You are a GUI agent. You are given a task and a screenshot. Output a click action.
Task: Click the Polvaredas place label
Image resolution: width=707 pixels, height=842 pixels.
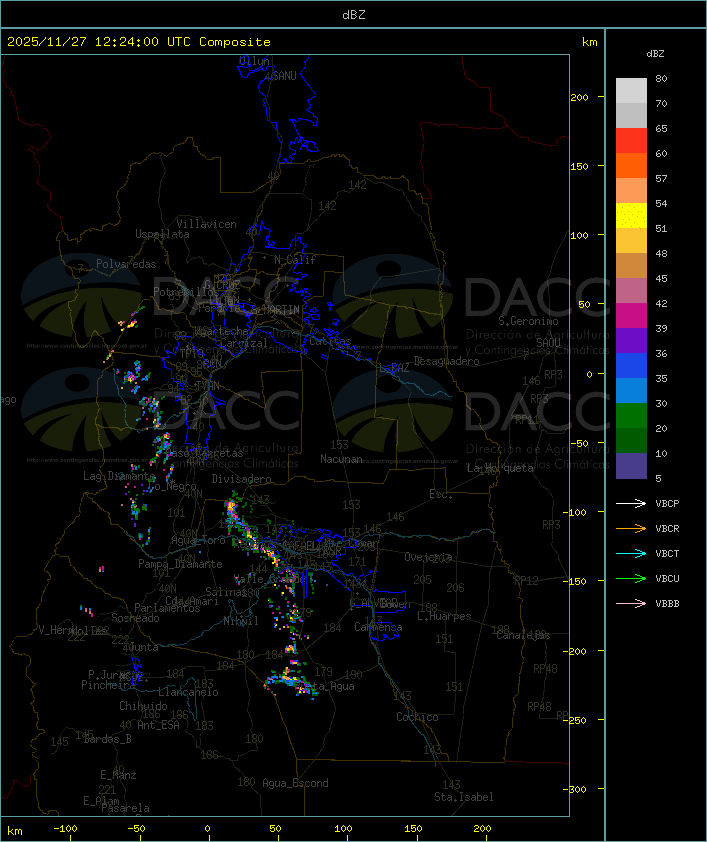pos(126,264)
